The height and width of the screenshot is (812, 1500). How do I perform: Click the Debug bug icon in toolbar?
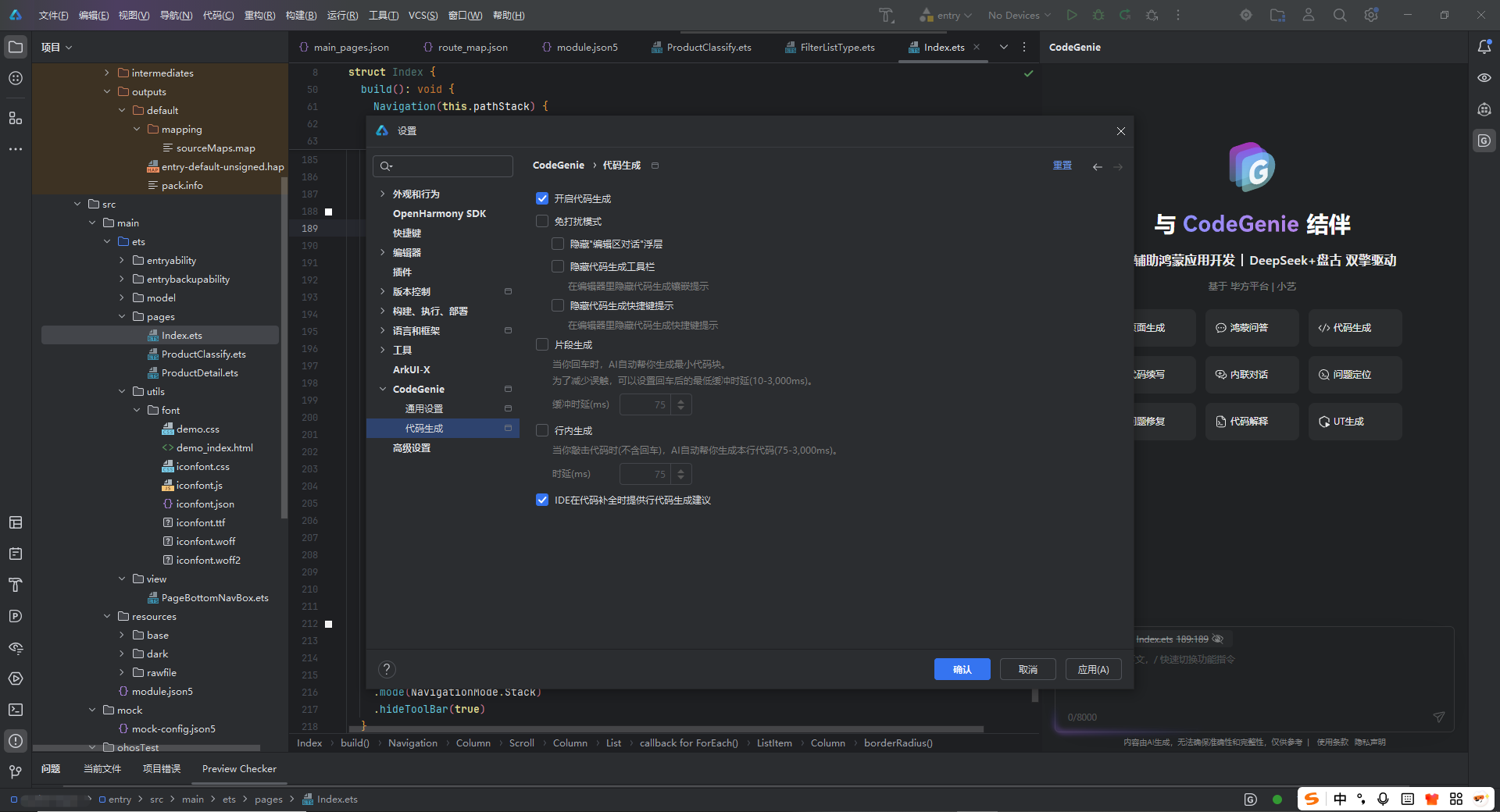(1098, 15)
